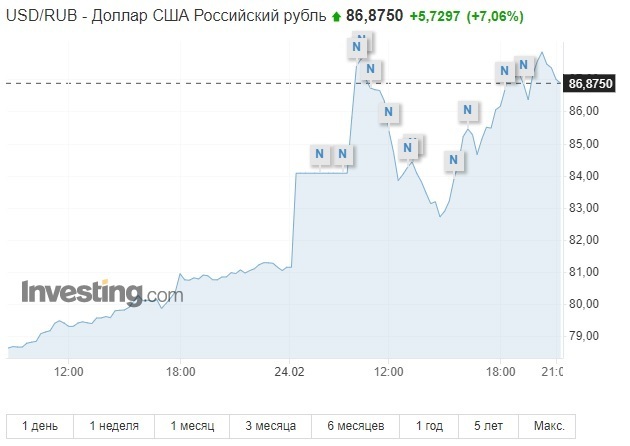Select the news marker at the 18:00 rally

tap(504, 71)
